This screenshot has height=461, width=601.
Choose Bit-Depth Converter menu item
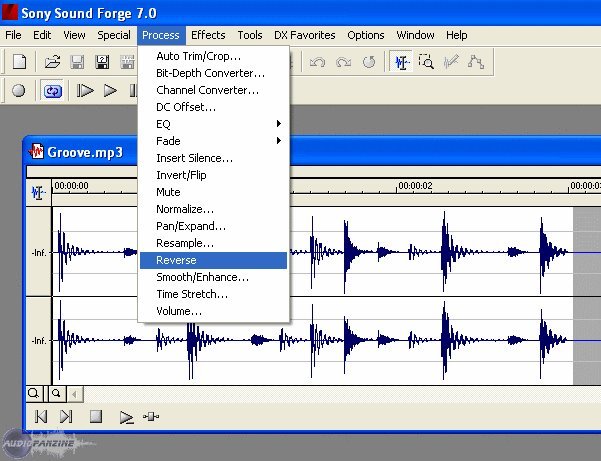tap(213, 73)
